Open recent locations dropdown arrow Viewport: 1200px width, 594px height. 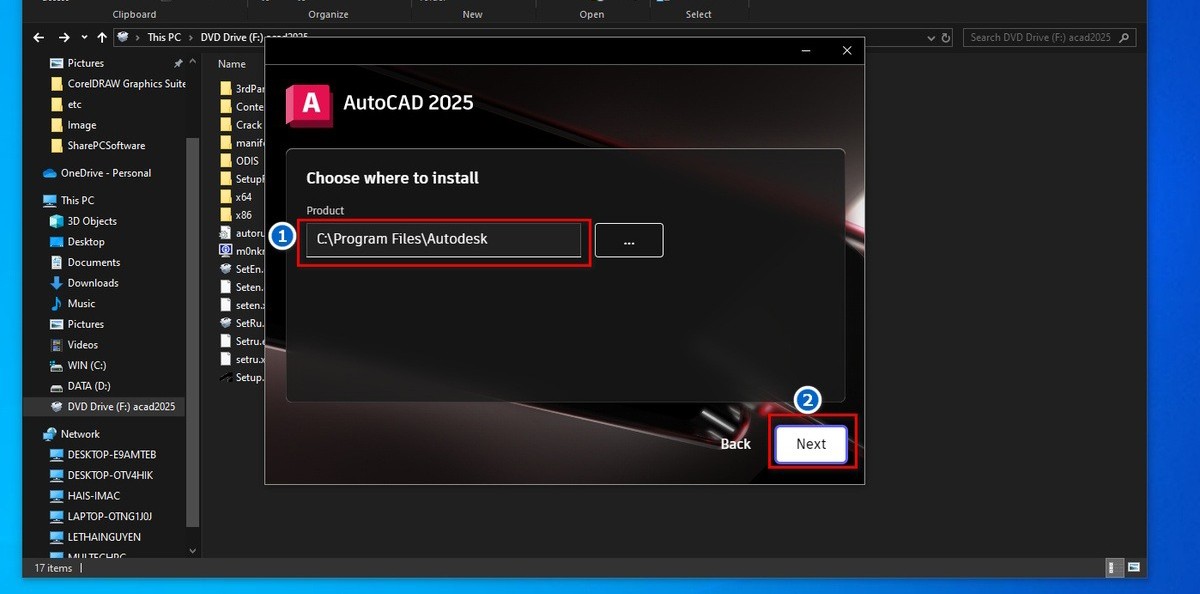83,38
